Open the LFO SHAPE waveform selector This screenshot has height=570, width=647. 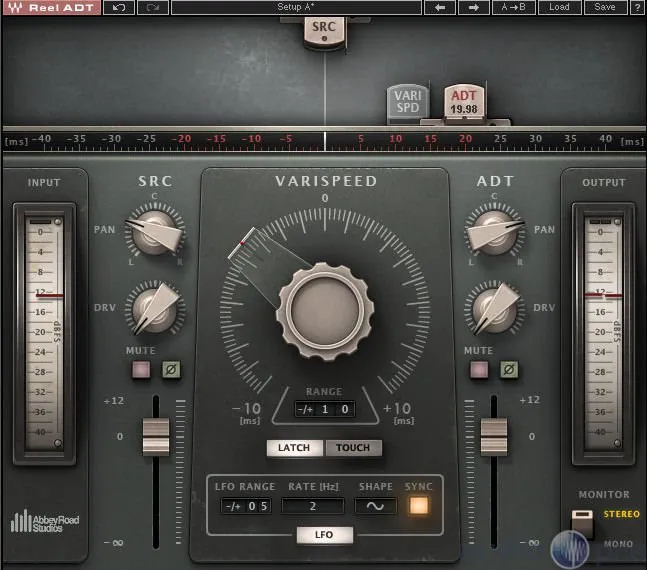coord(375,506)
